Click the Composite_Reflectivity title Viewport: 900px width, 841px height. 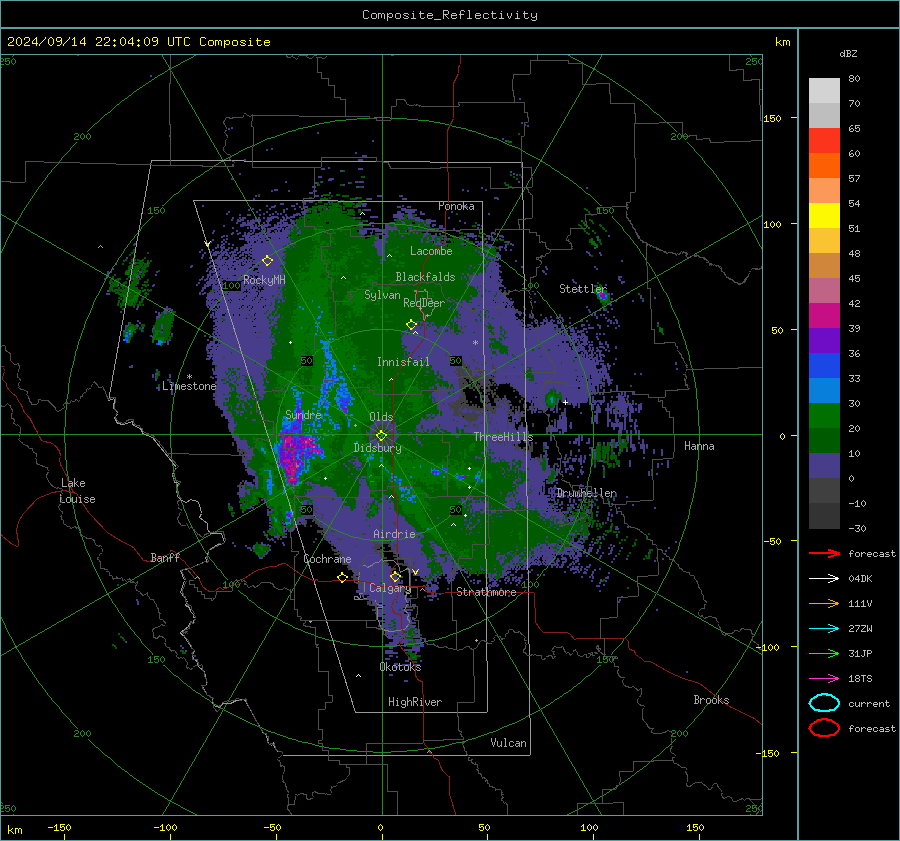coord(450,15)
